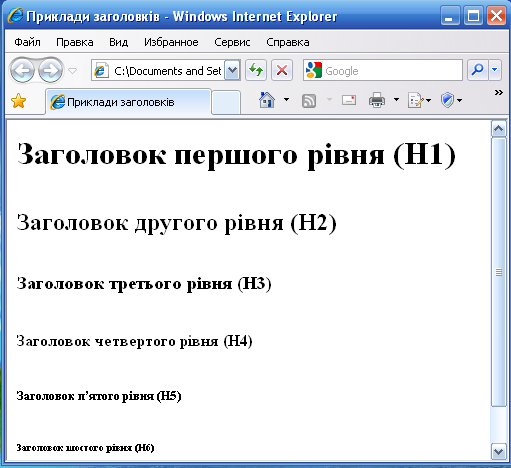Screen dimensions: 511x468
Task: Open the Сервис menu
Action: [232, 42]
